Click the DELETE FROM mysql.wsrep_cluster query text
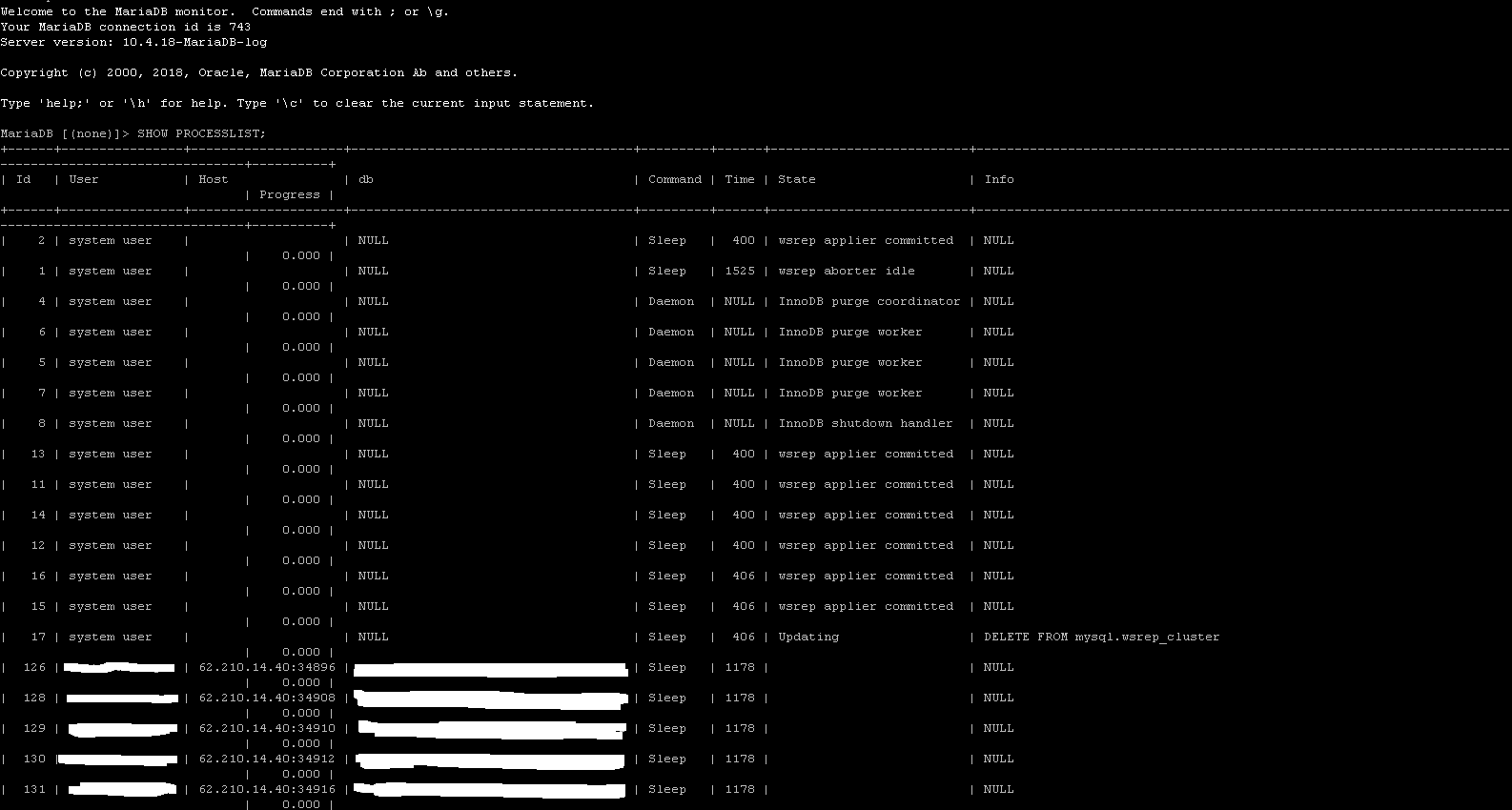Screen dimensions: 1512x810 [1101, 637]
